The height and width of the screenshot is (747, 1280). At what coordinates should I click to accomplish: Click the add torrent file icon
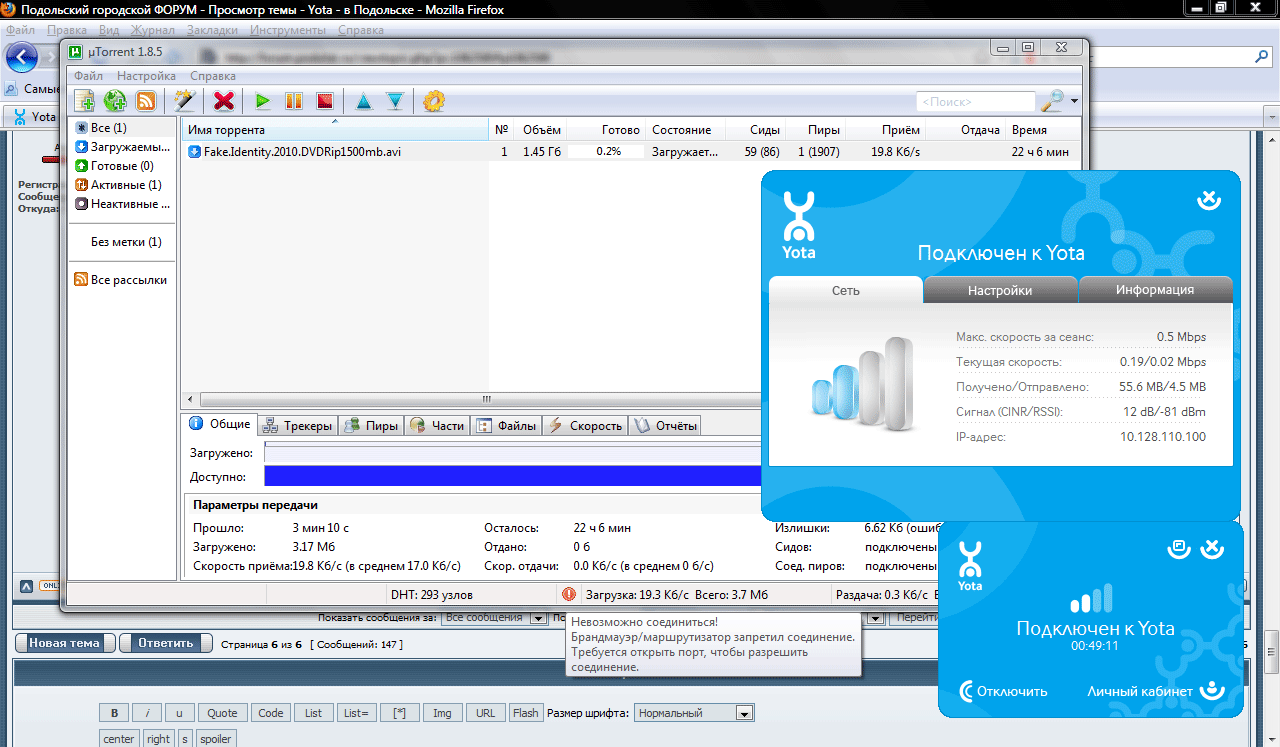(x=85, y=101)
